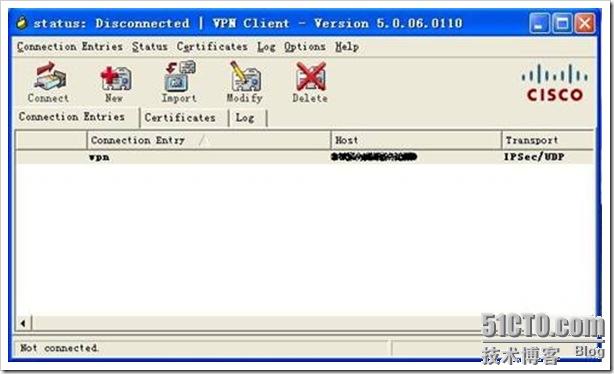Sort by Host column header
The height and width of the screenshot is (374, 614).
[416, 140]
